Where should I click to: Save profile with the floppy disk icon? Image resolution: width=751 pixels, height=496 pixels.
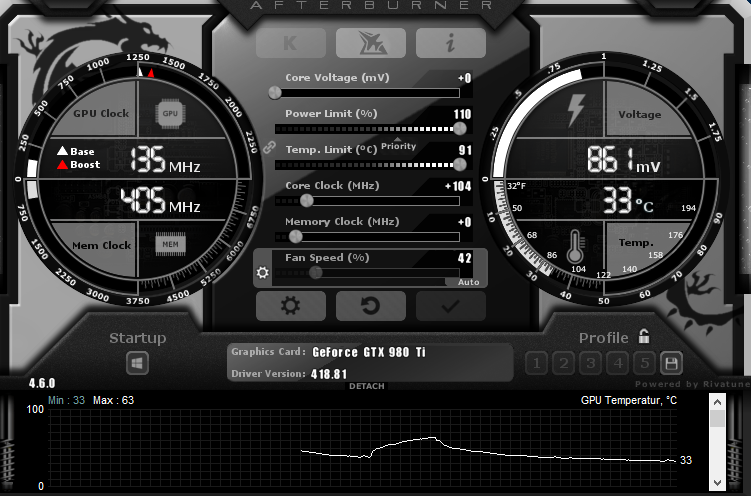pyautogui.click(x=671, y=363)
